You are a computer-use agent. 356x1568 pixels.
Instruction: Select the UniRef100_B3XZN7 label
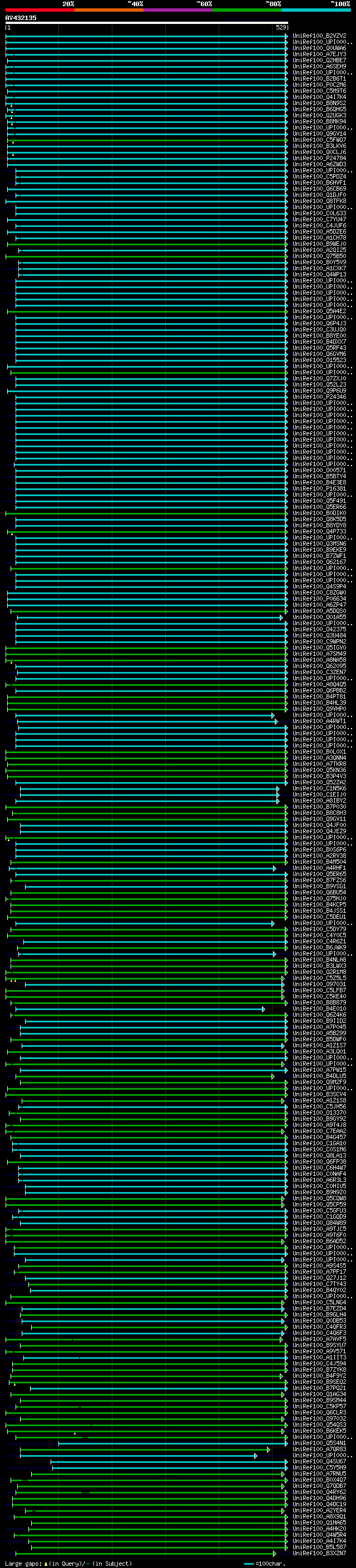(x=319, y=1554)
